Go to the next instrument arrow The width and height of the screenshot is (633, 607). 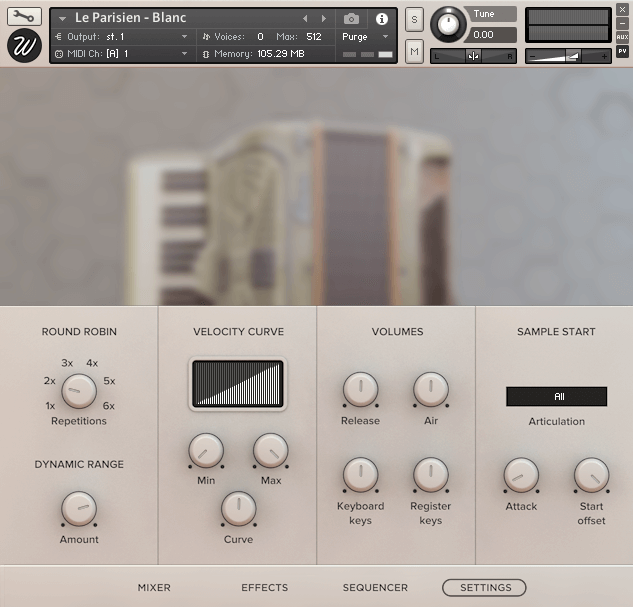(x=323, y=19)
